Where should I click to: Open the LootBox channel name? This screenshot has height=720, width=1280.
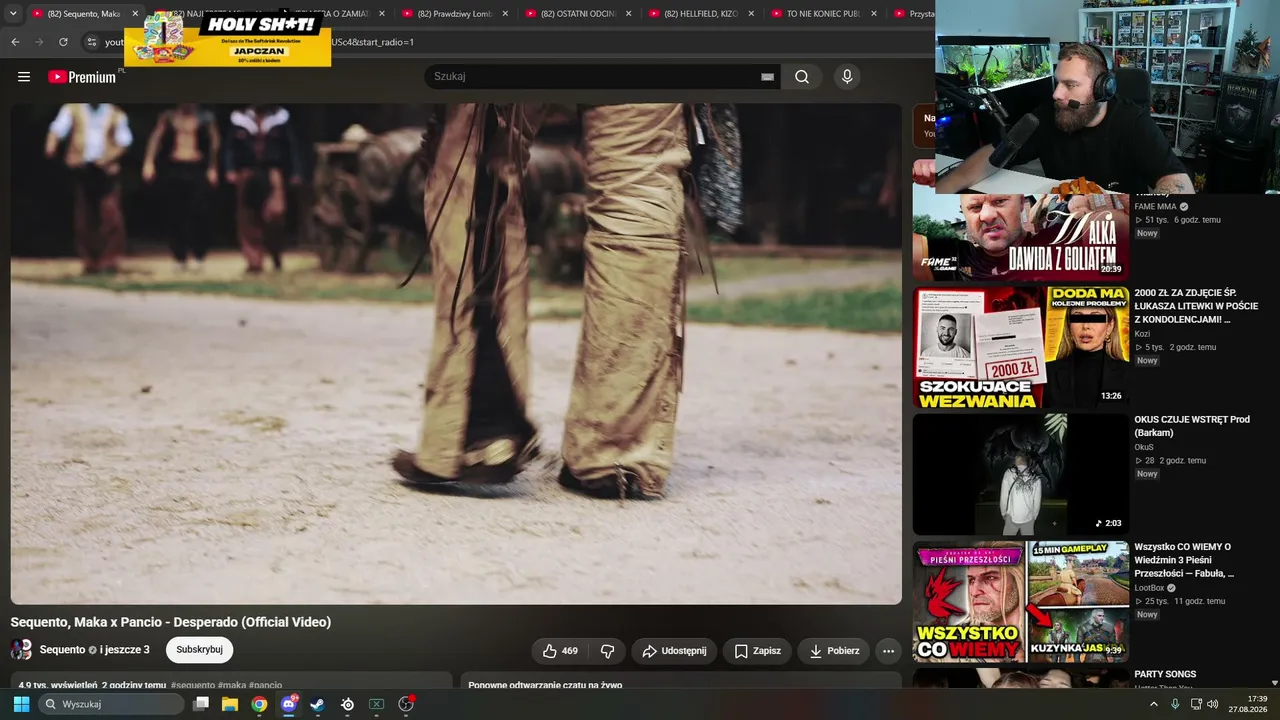1149,588
